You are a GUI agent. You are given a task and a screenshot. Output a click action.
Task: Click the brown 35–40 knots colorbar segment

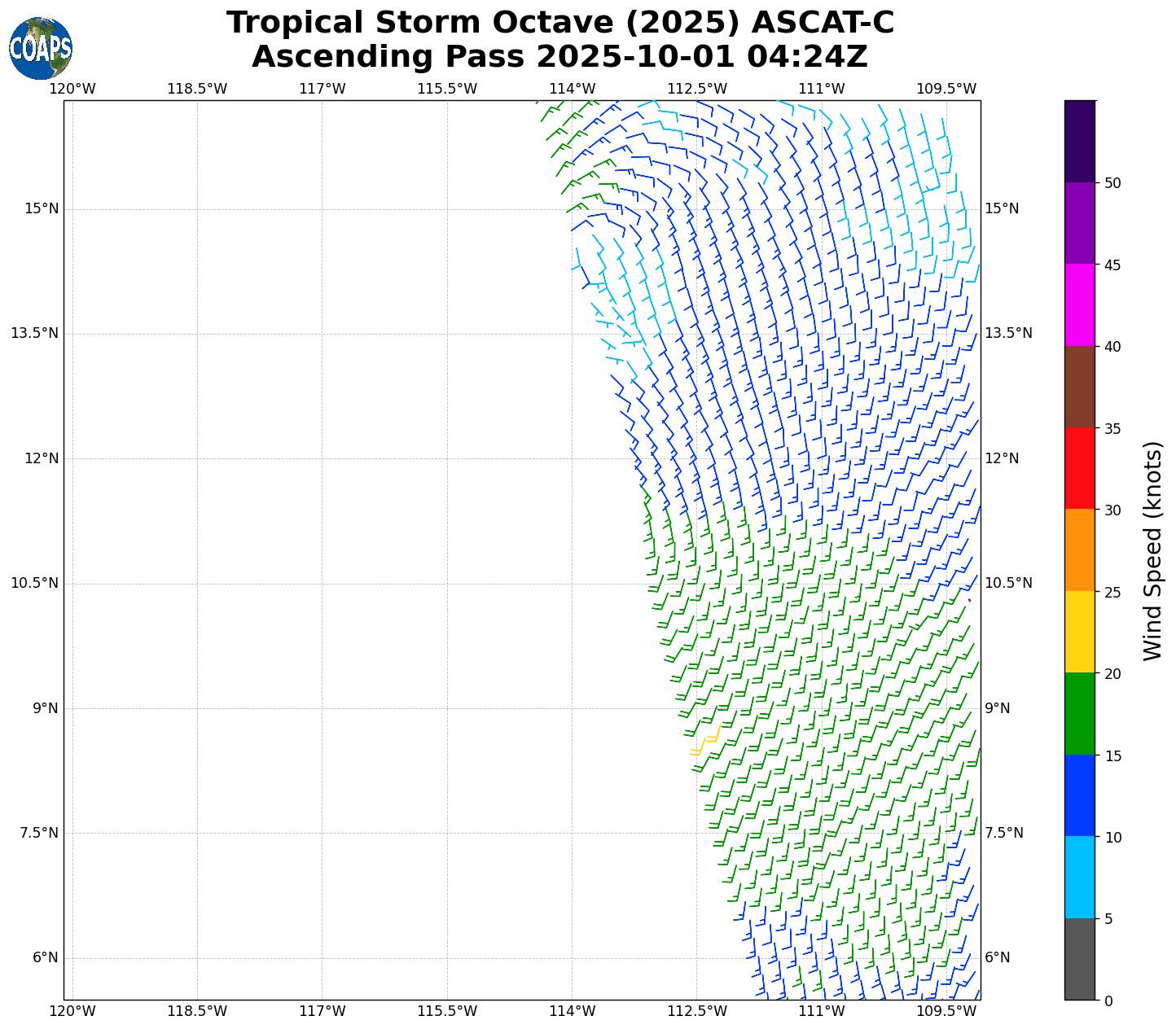point(1079,387)
